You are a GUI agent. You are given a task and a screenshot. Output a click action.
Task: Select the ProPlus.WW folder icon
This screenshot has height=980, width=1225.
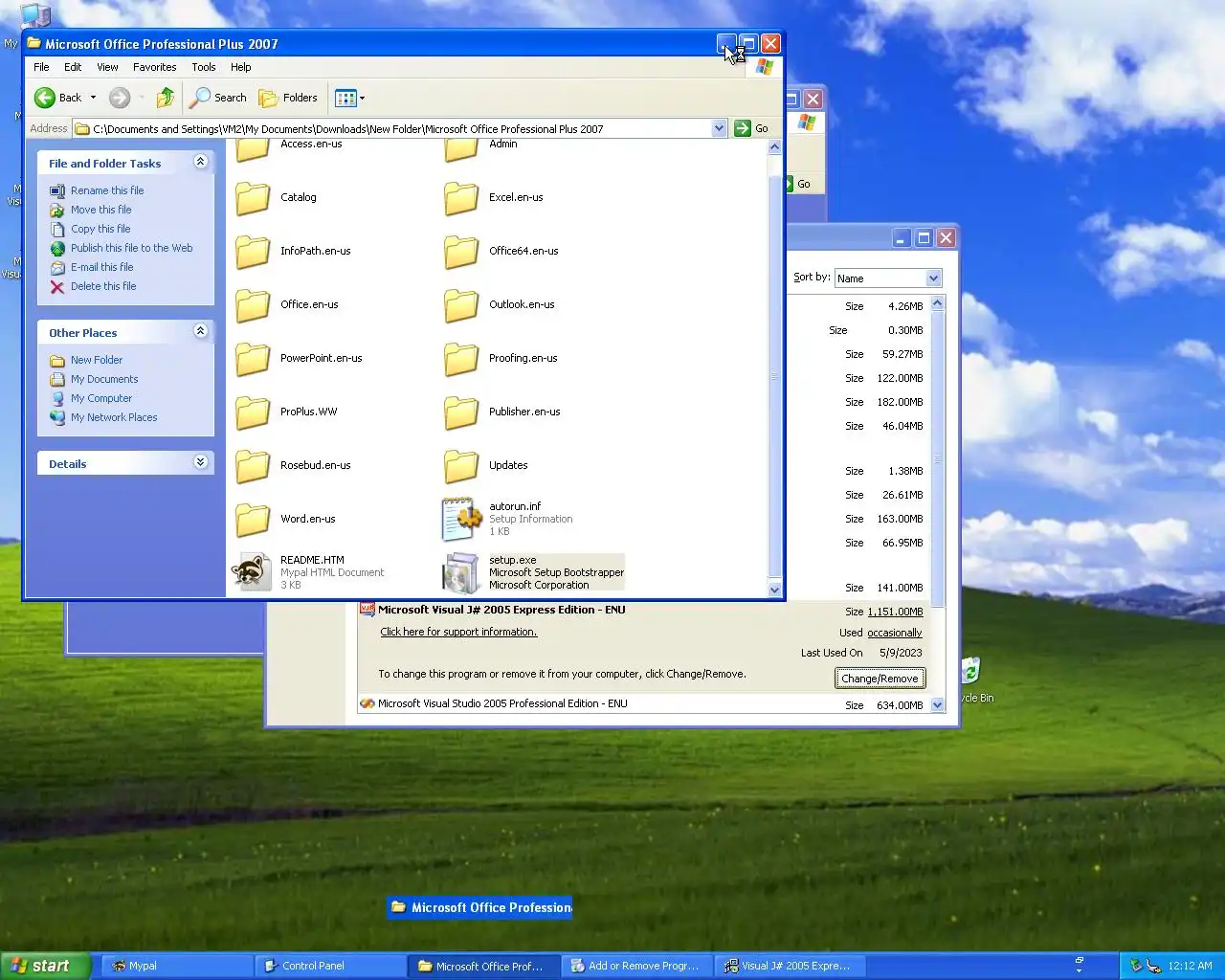click(x=253, y=412)
